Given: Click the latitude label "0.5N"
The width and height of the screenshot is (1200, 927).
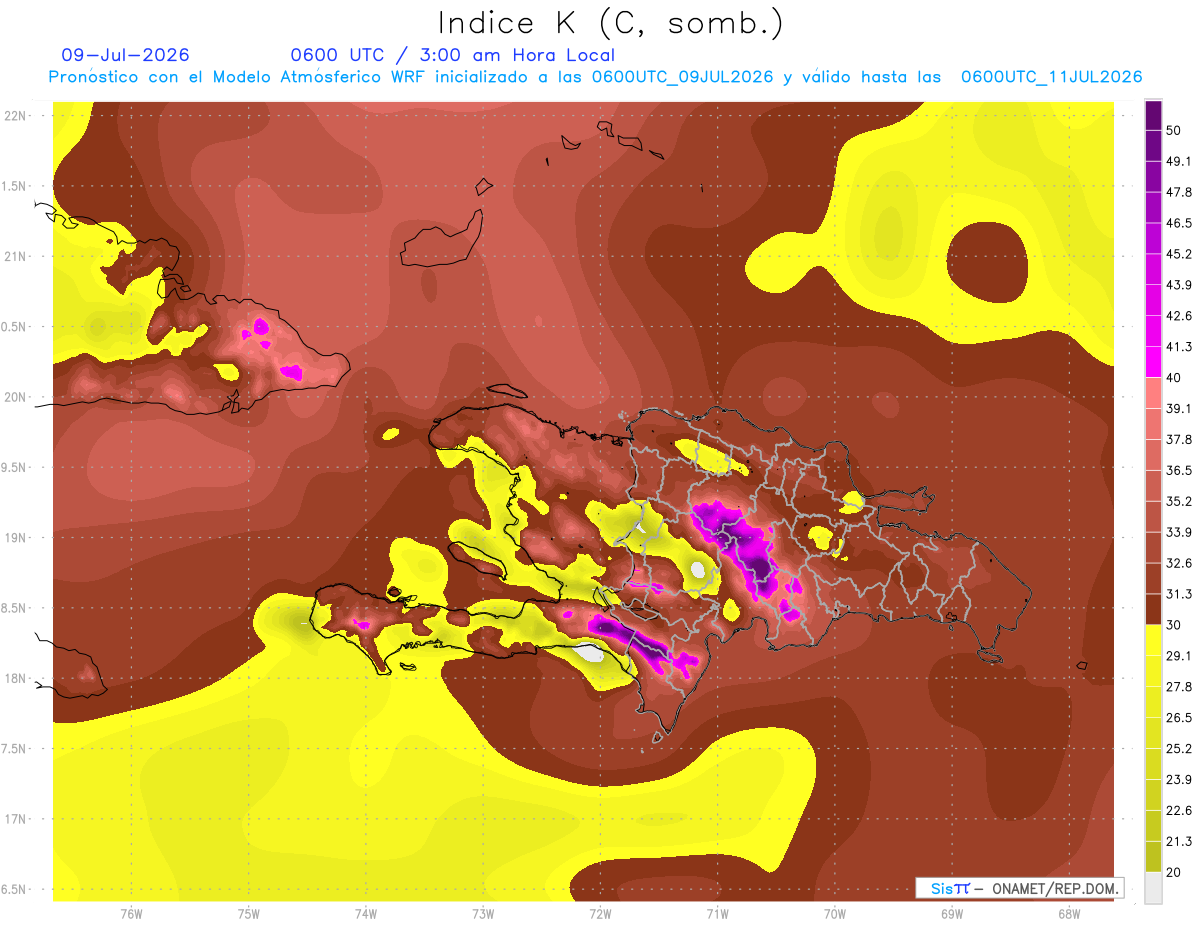Looking at the screenshot, I should tap(15, 327).
